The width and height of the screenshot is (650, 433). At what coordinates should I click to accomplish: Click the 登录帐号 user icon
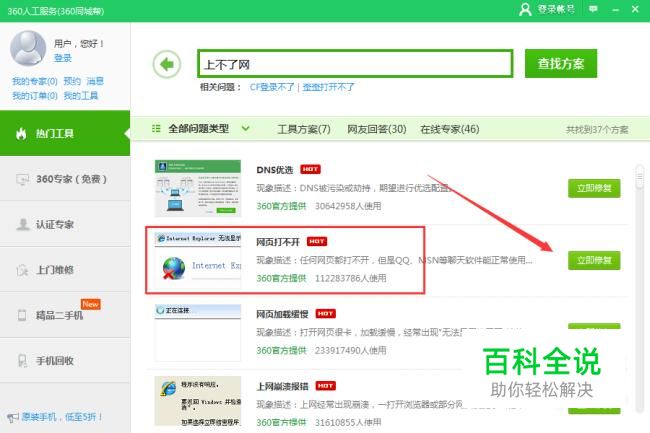pyautogui.click(x=525, y=9)
